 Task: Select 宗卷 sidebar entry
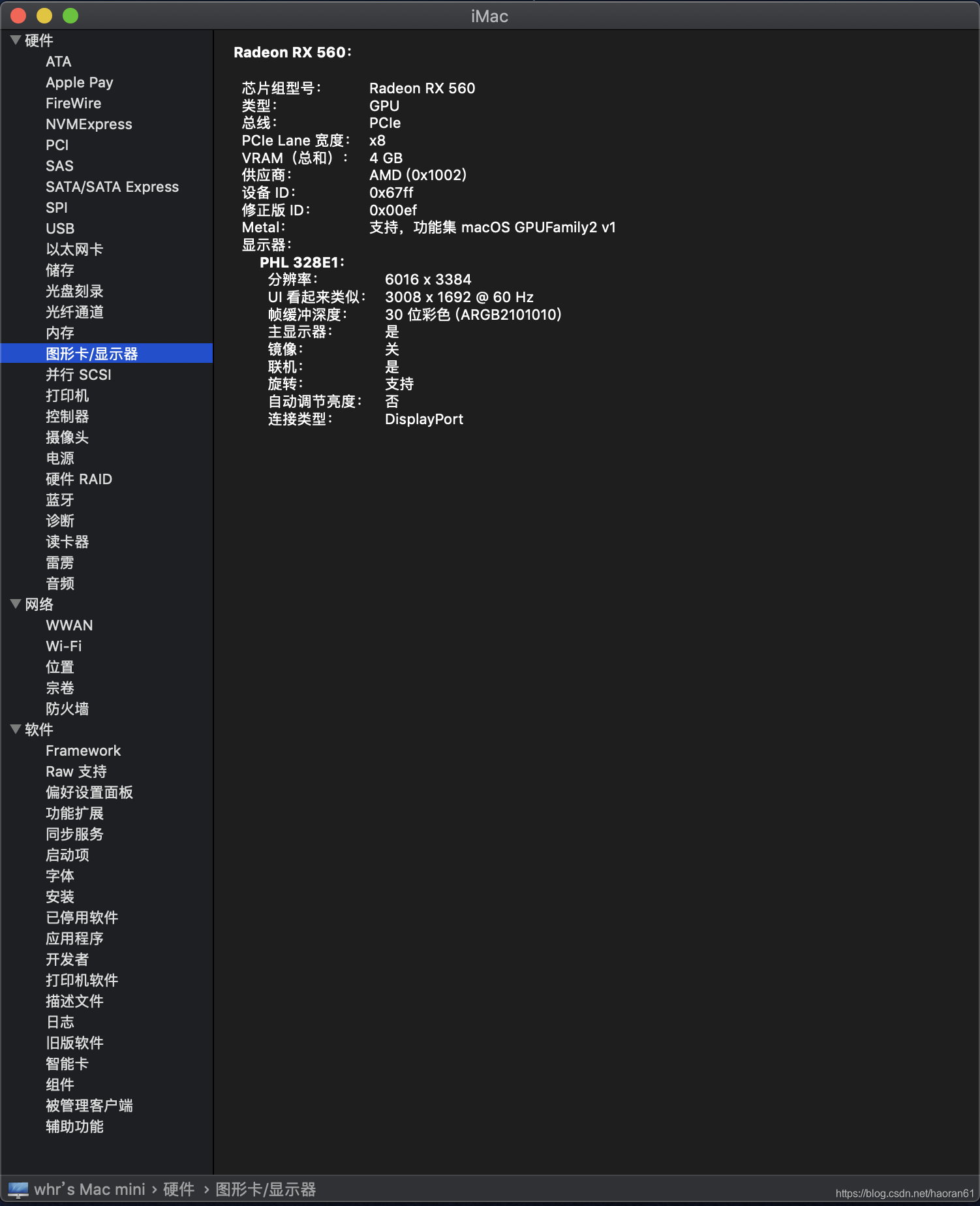(60, 688)
